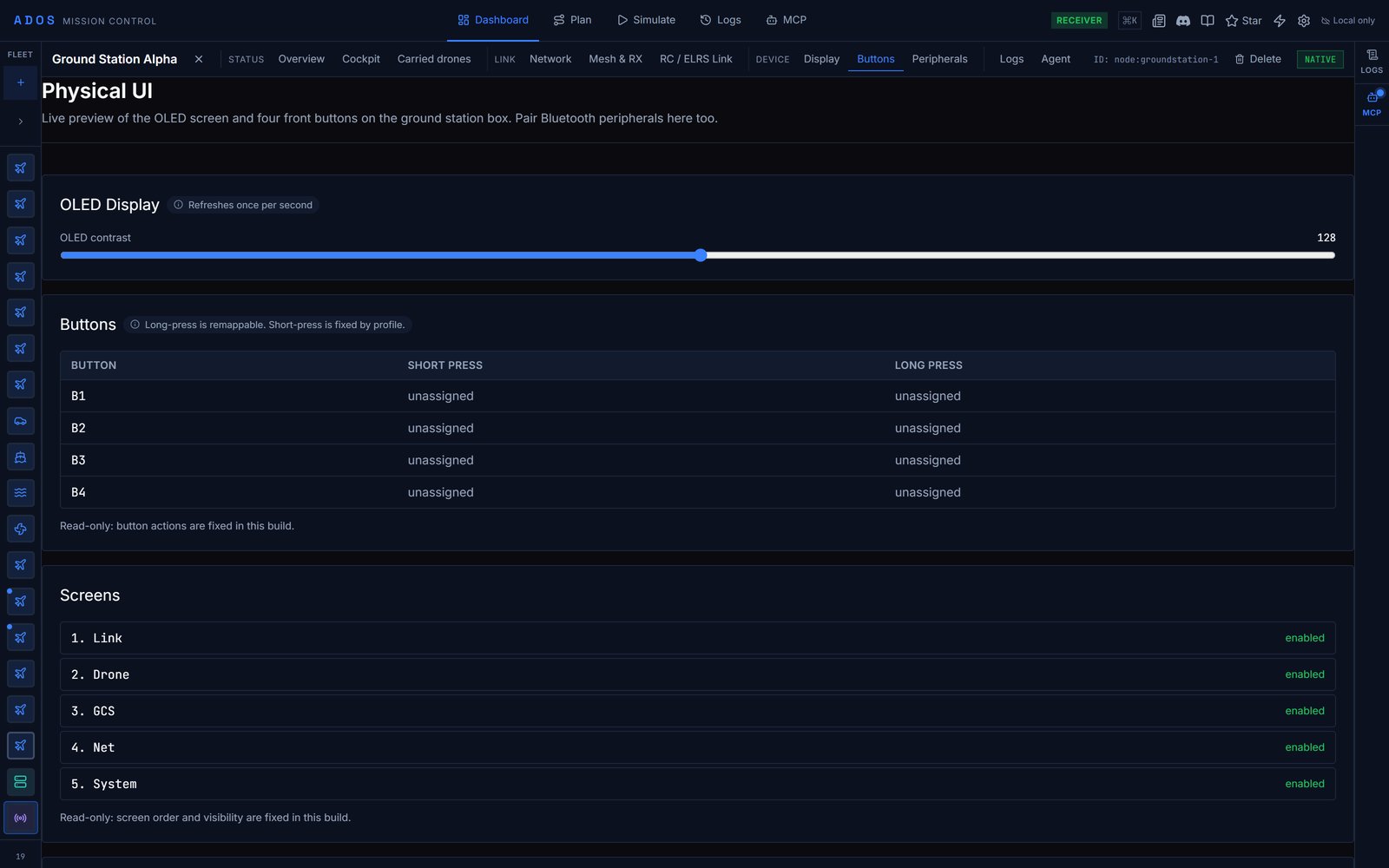Click the lightning bolt icon
Image resolution: width=1389 pixels, height=868 pixels.
(x=1279, y=20)
